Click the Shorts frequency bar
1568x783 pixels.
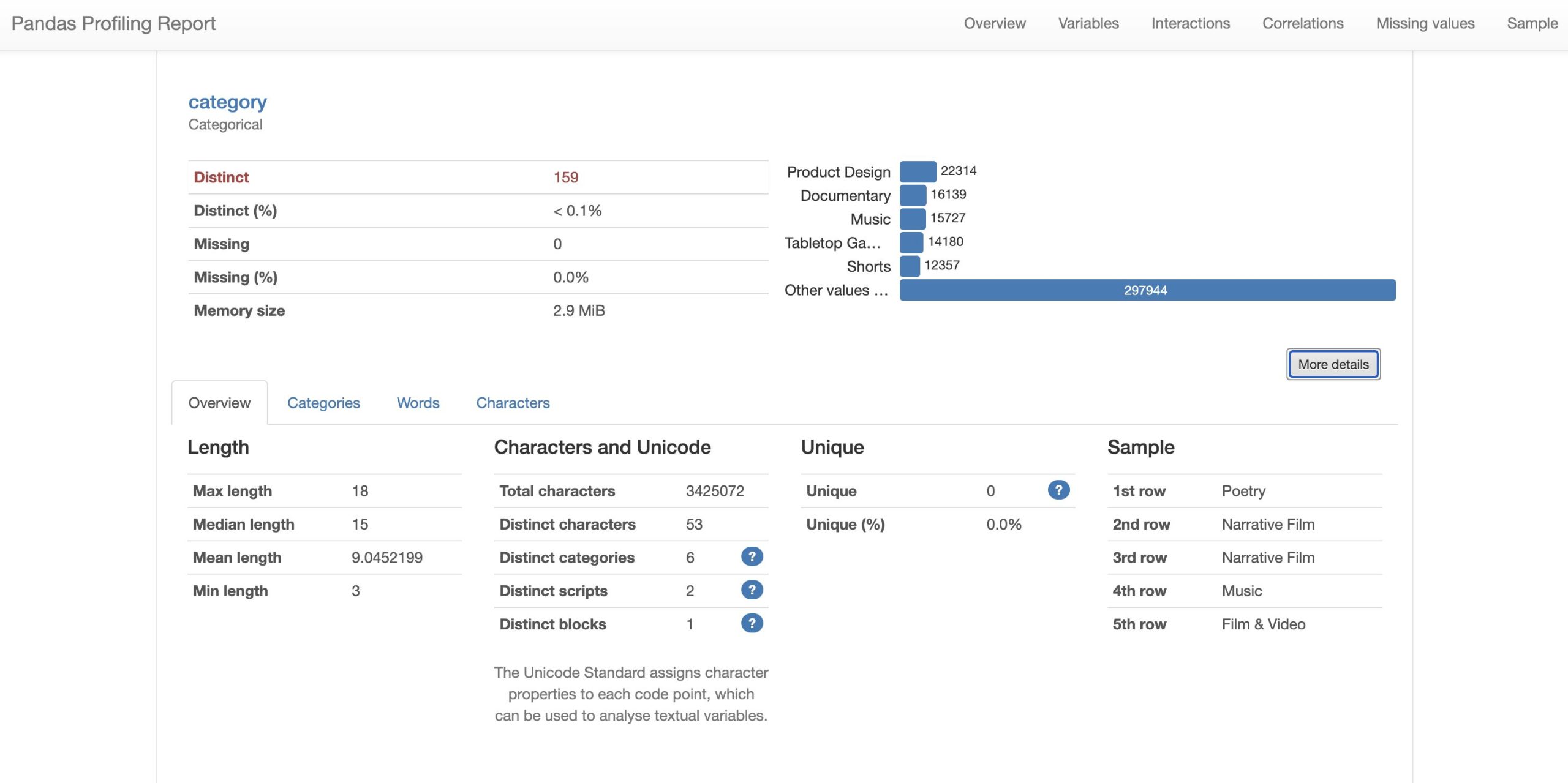[x=910, y=266]
